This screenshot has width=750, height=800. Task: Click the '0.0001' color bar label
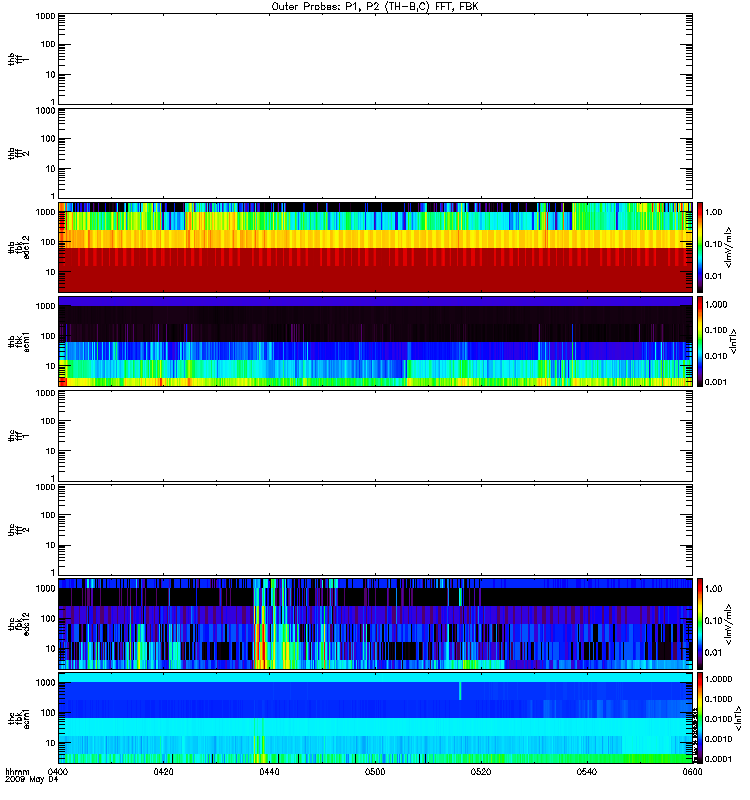click(718, 759)
